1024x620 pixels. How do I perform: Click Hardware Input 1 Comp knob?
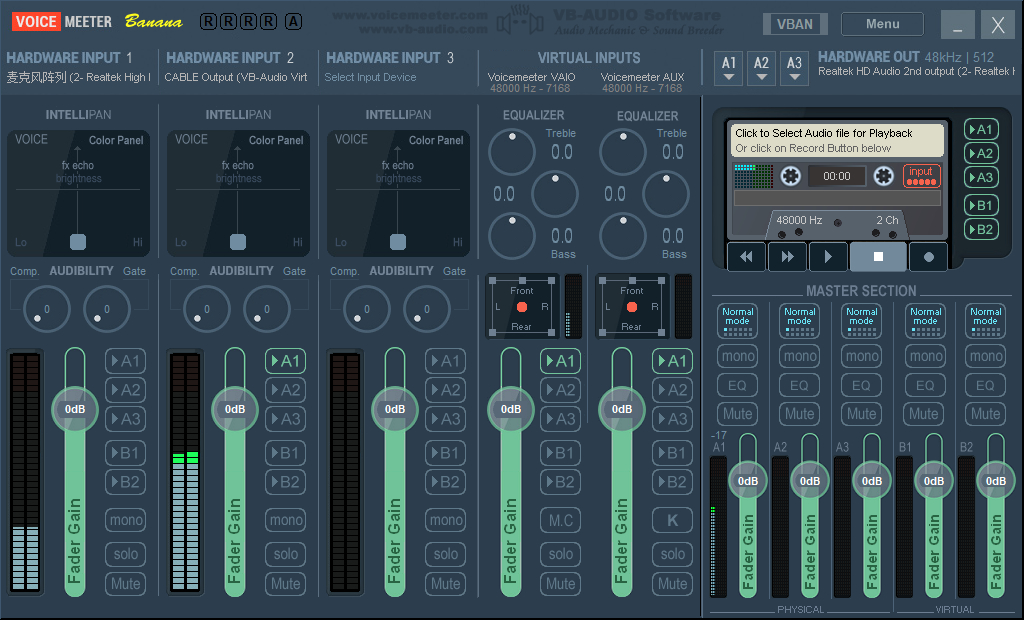[x=46, y=309]
